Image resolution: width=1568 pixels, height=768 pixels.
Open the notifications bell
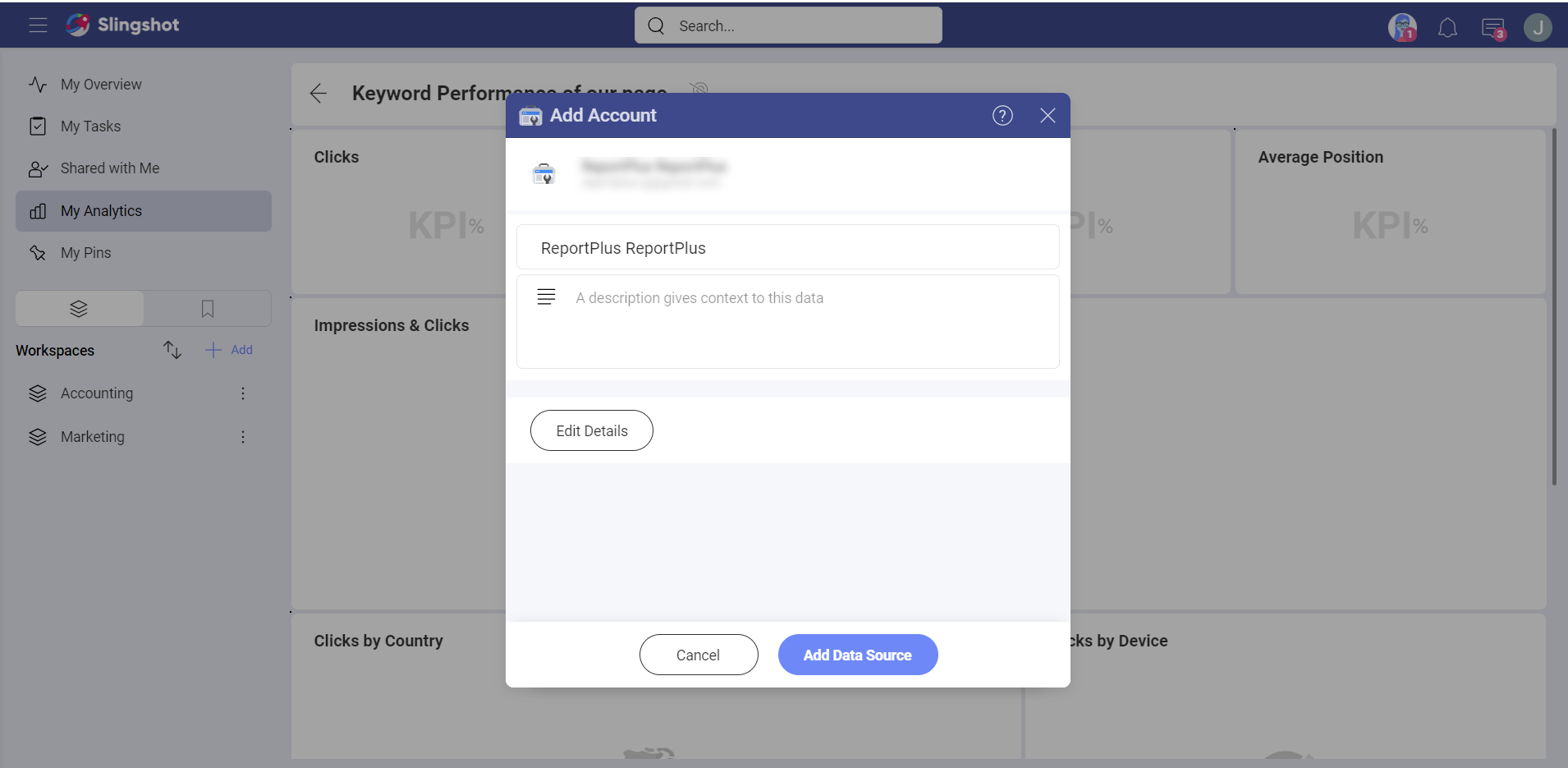1447,27
